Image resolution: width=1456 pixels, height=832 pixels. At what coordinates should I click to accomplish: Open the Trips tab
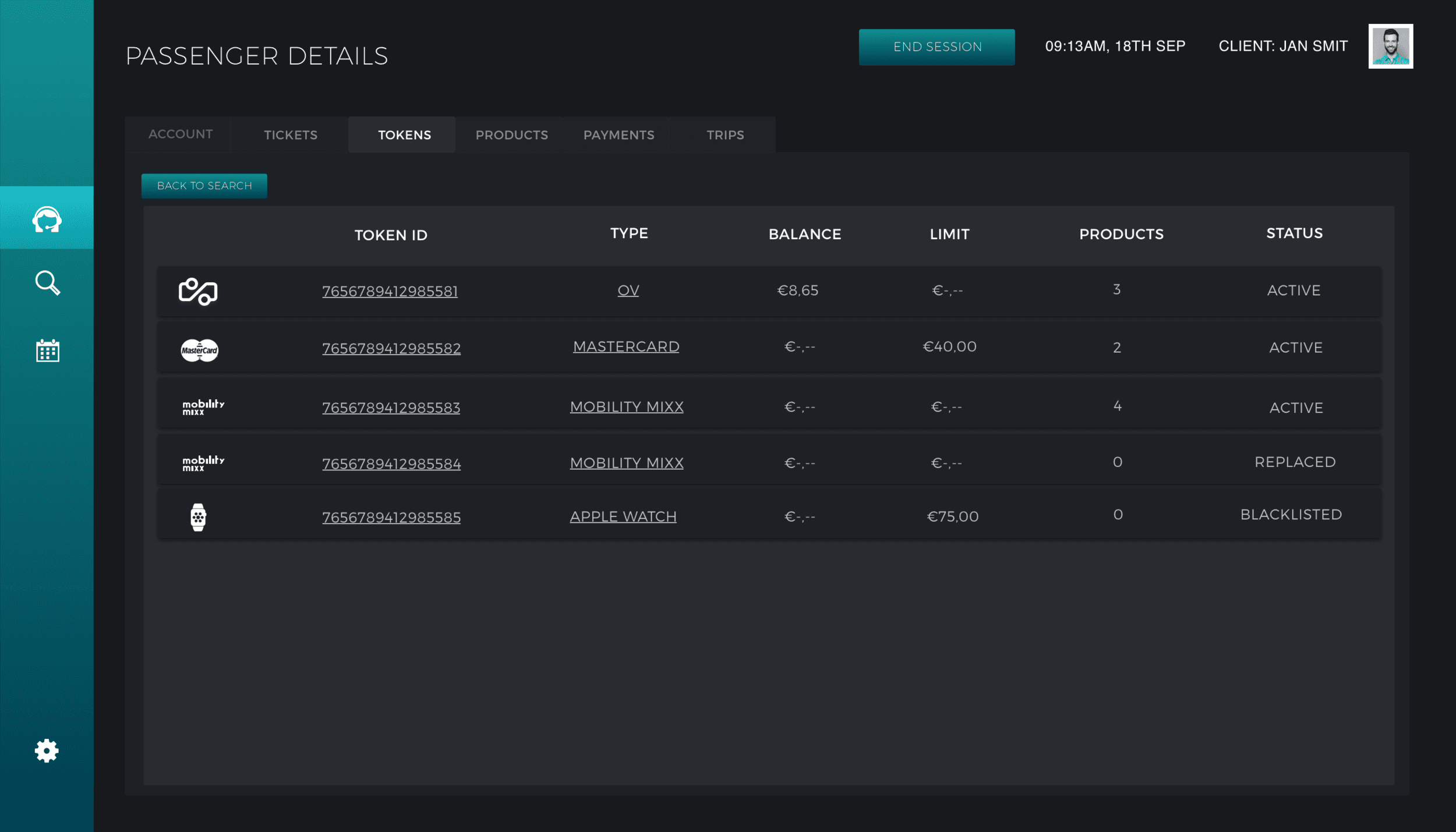click(725, 135)
